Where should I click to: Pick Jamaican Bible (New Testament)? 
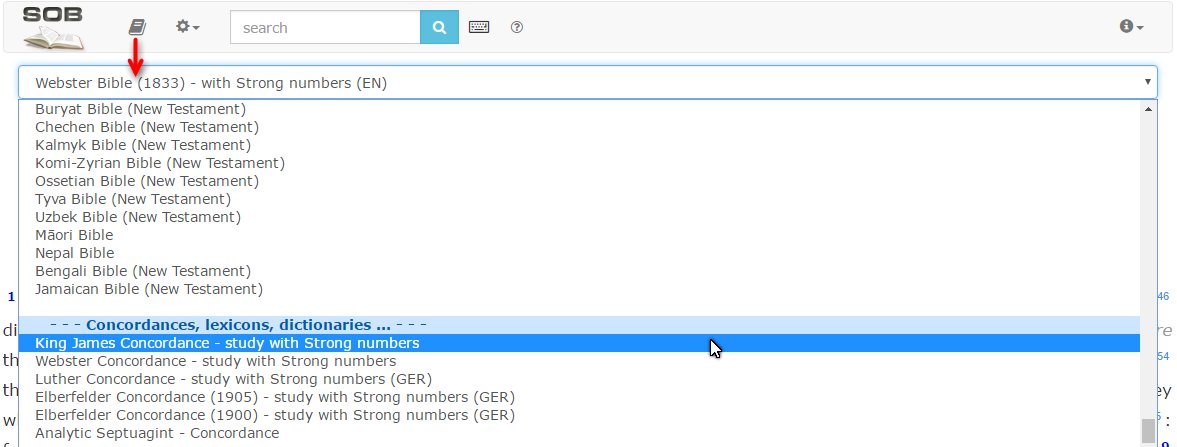click(148, 289)
